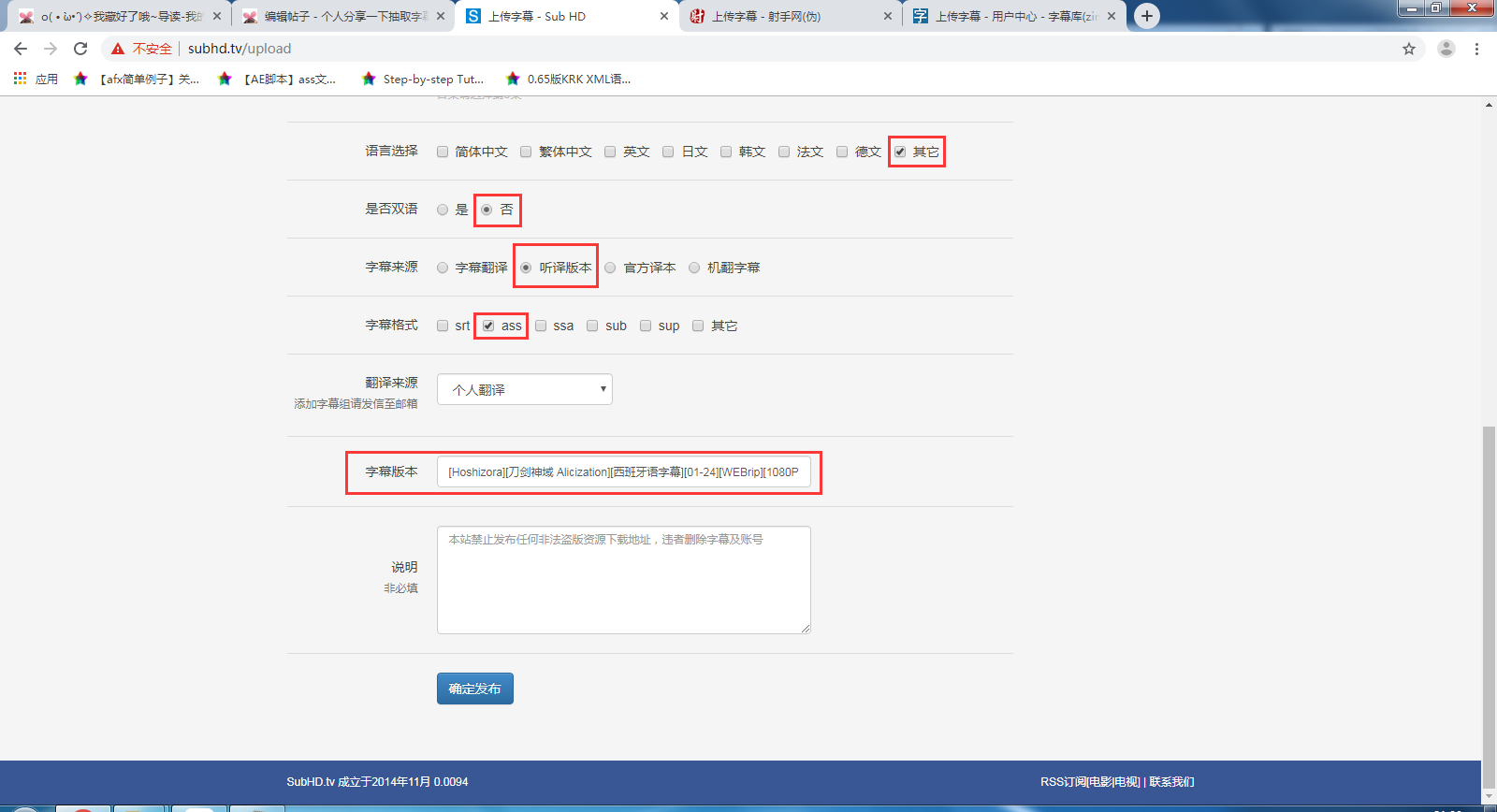Image resolution: width=1497 pixels, height=812 pixels.
Task: Select 否 for 是否双语
Action: point(487,210)
